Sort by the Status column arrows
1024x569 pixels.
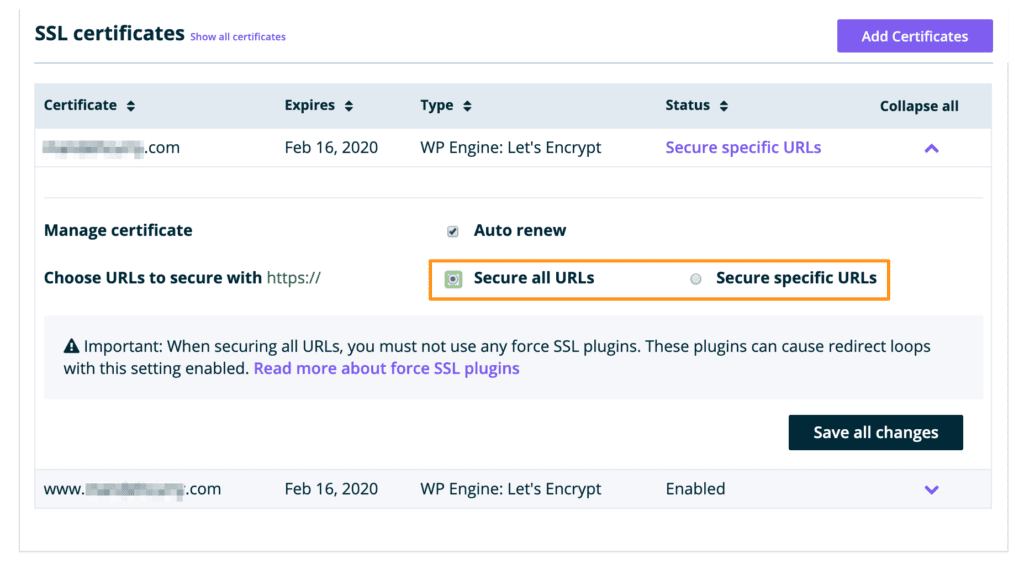[x=724, y=106]
